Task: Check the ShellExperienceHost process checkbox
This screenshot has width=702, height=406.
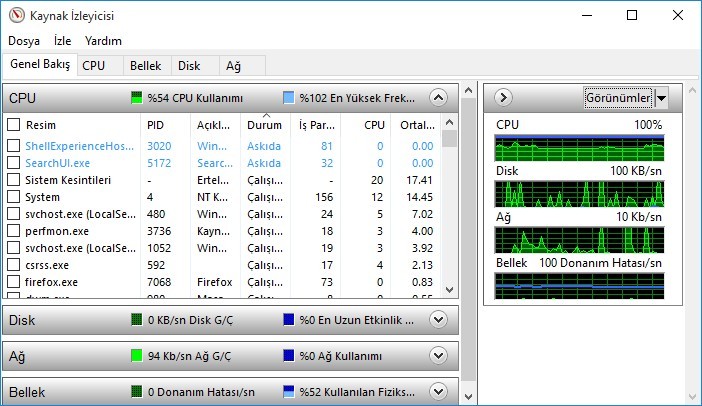Action: (13, 145)
